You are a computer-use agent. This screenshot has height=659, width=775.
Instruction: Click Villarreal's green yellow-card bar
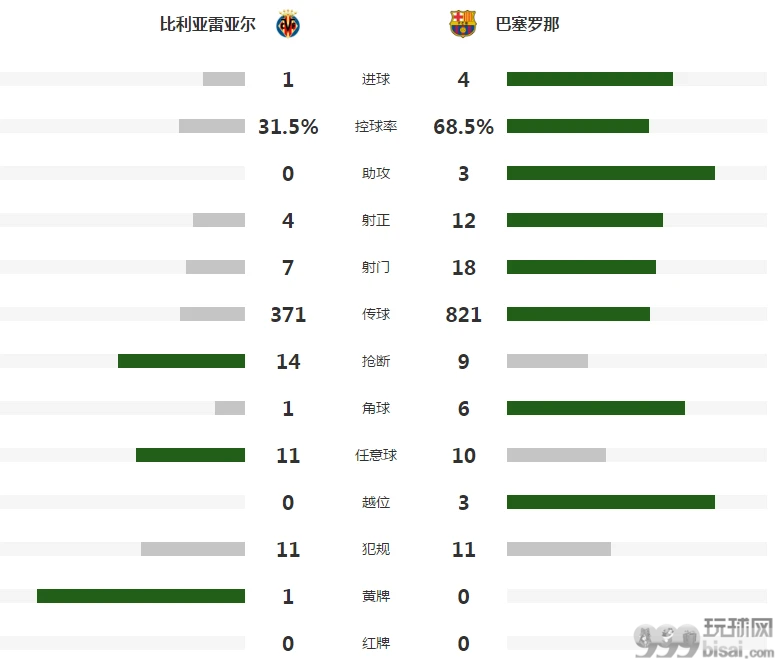click(x=141, y=596)
